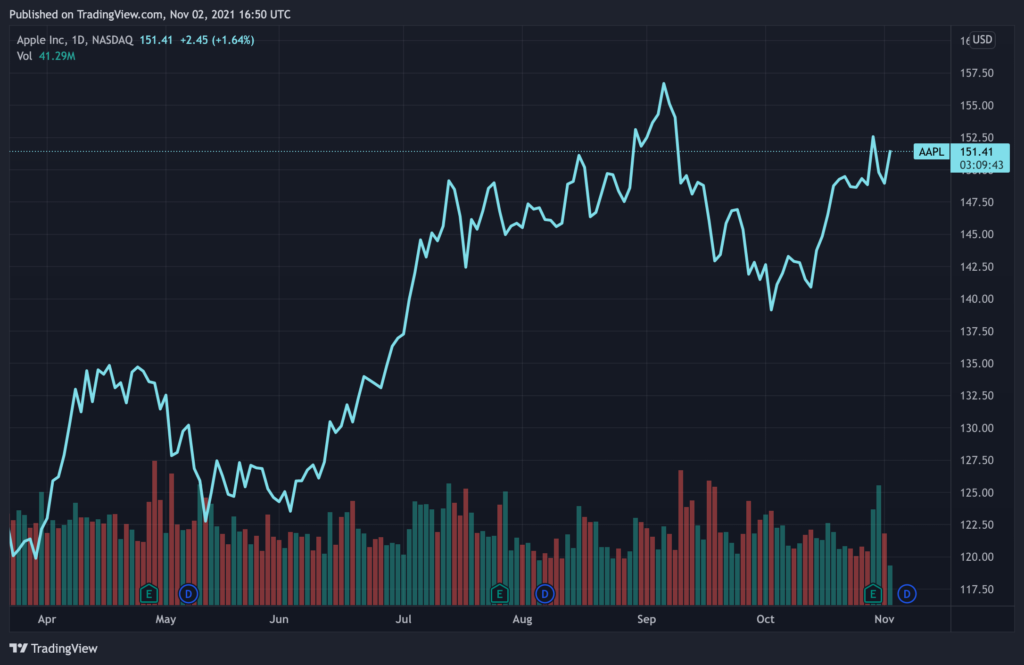The height and width of the screenshot is (665, 1024).
Task: Click the Published on TradingView.com header text
Action: coord(150,14)
